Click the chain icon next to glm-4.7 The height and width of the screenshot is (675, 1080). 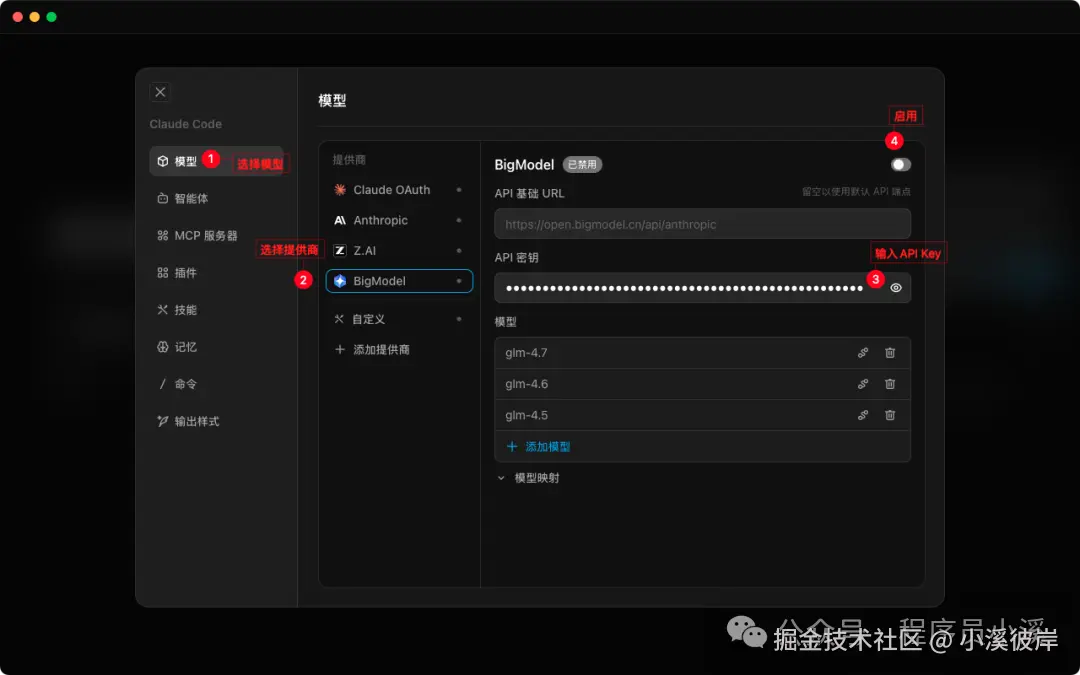863,352
